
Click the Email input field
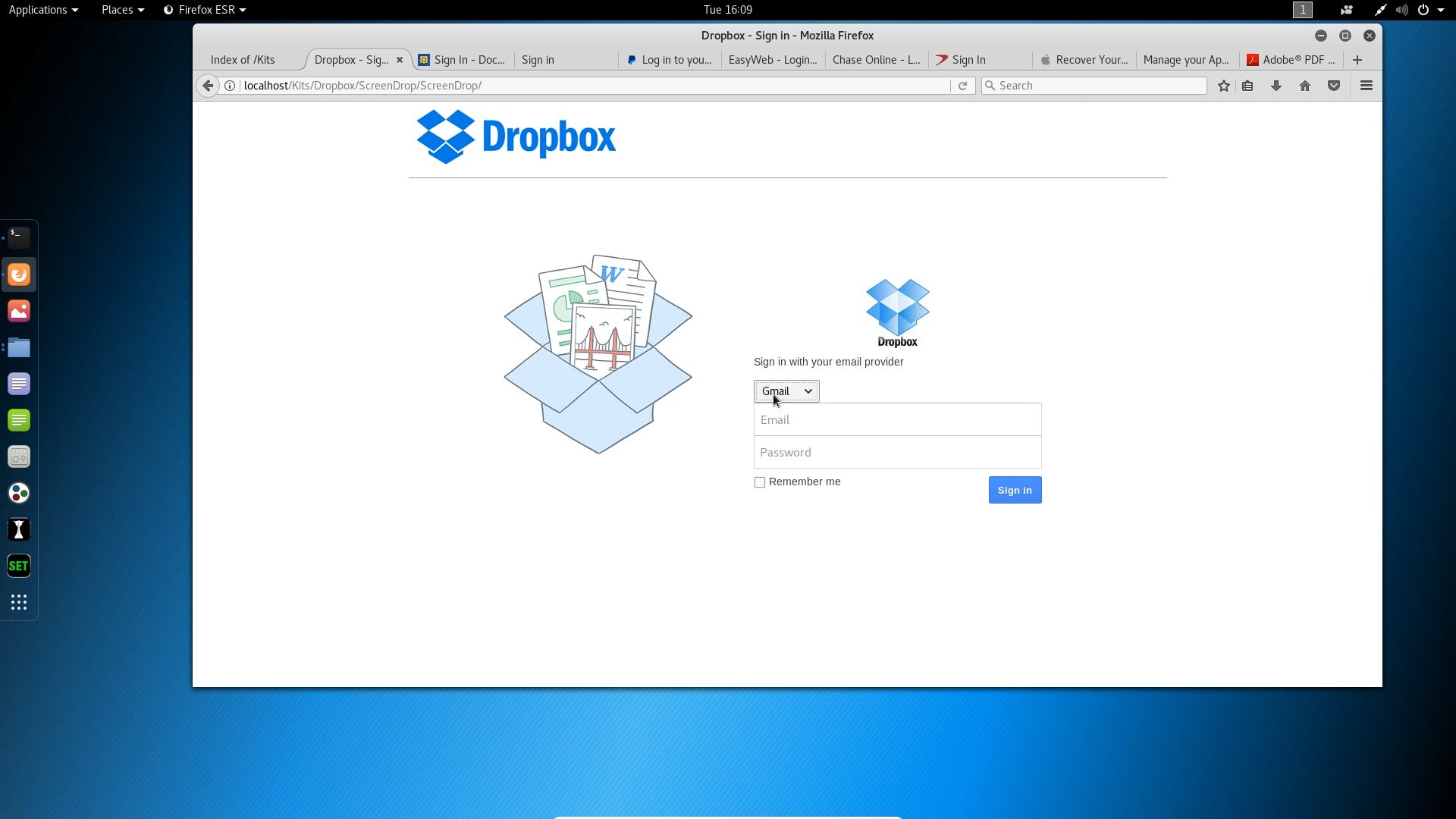tap(897, 419)
